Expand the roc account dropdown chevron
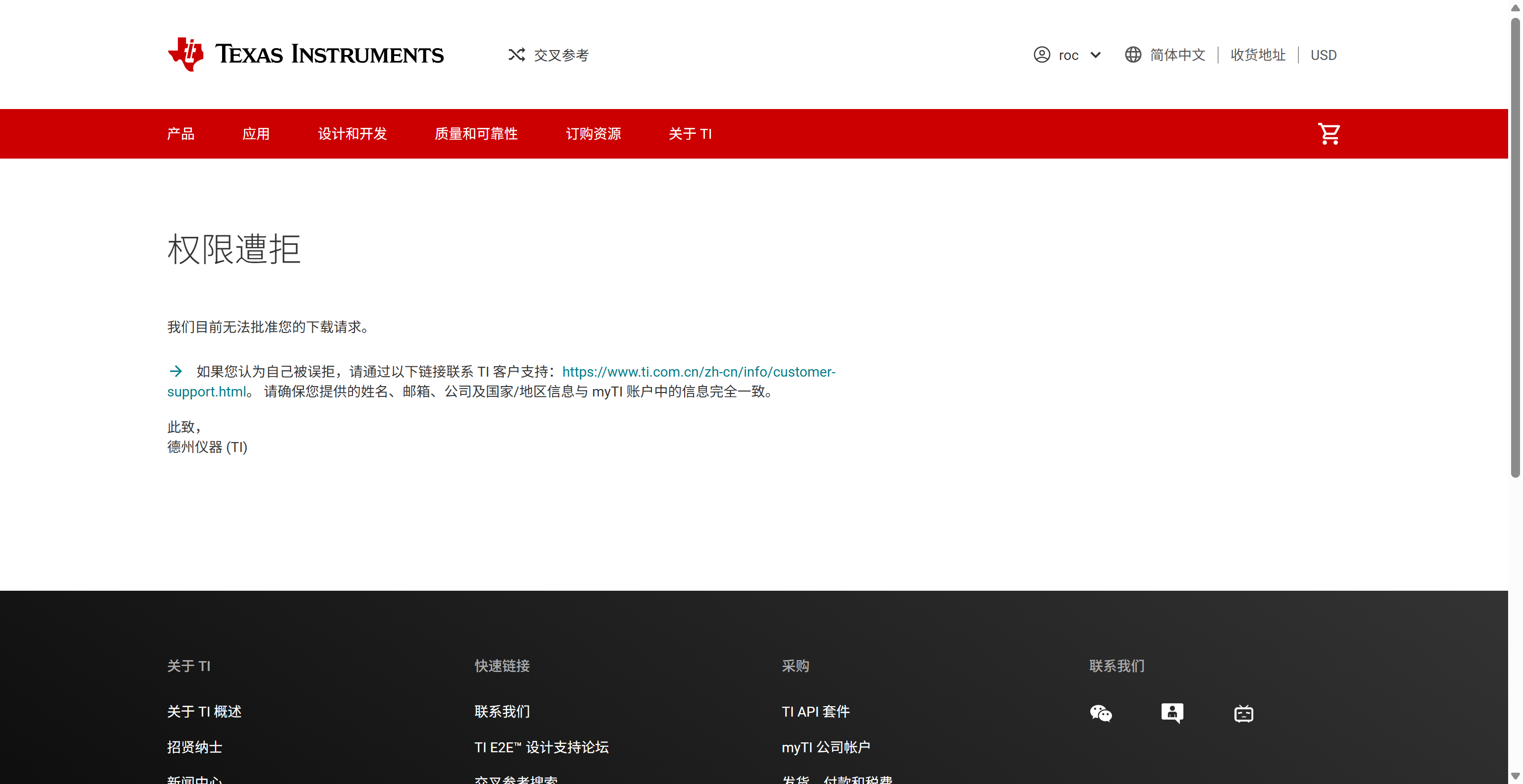 (1096, 55)
